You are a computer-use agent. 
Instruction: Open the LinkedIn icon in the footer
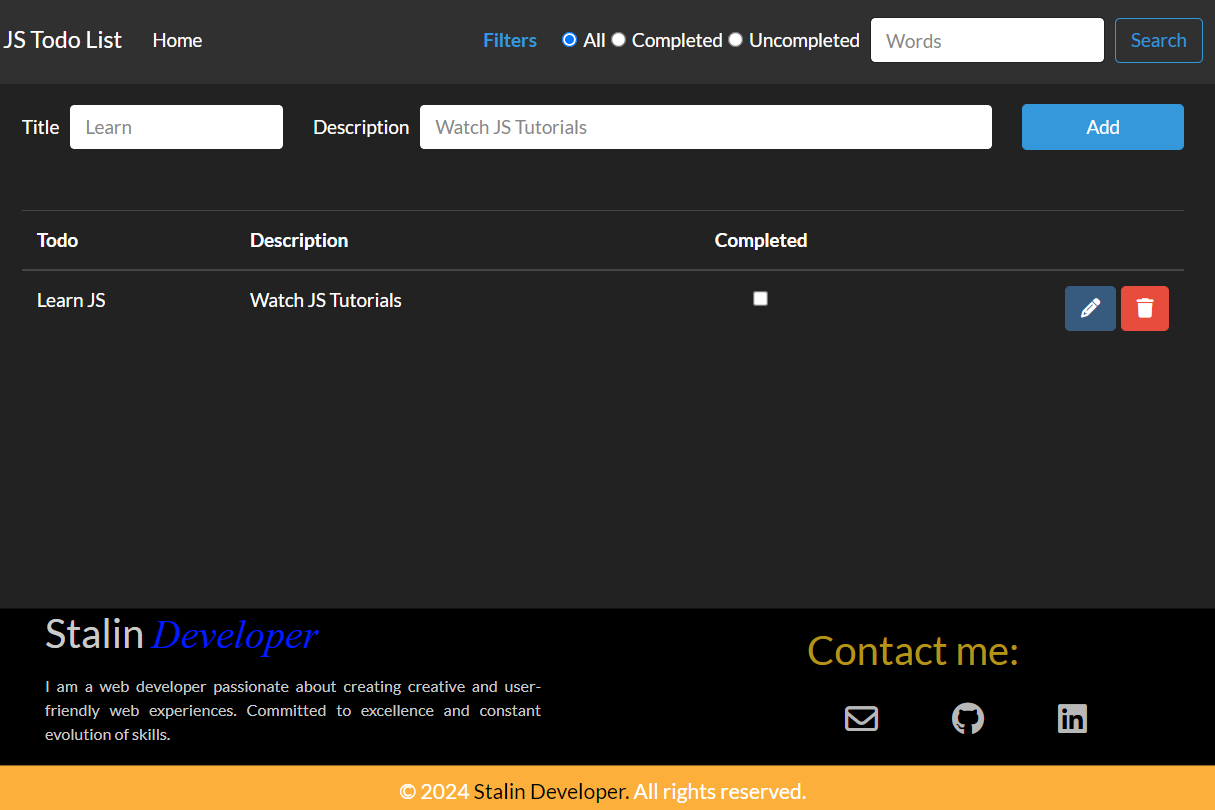pyautogui.click(x=1072, y=719)
